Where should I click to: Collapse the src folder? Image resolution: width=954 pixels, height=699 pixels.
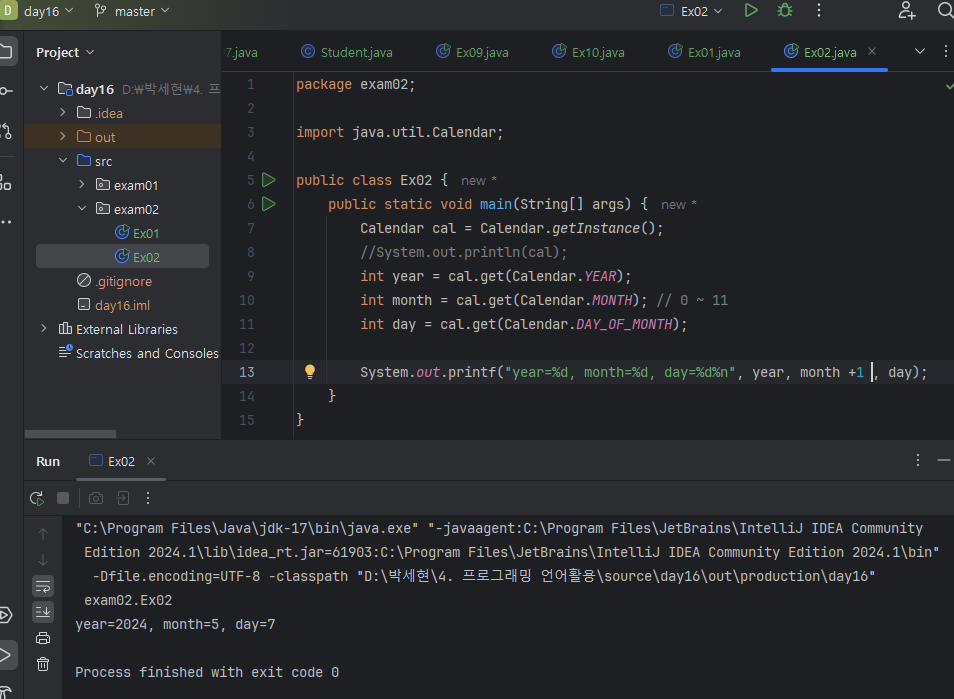coord(63,161)
